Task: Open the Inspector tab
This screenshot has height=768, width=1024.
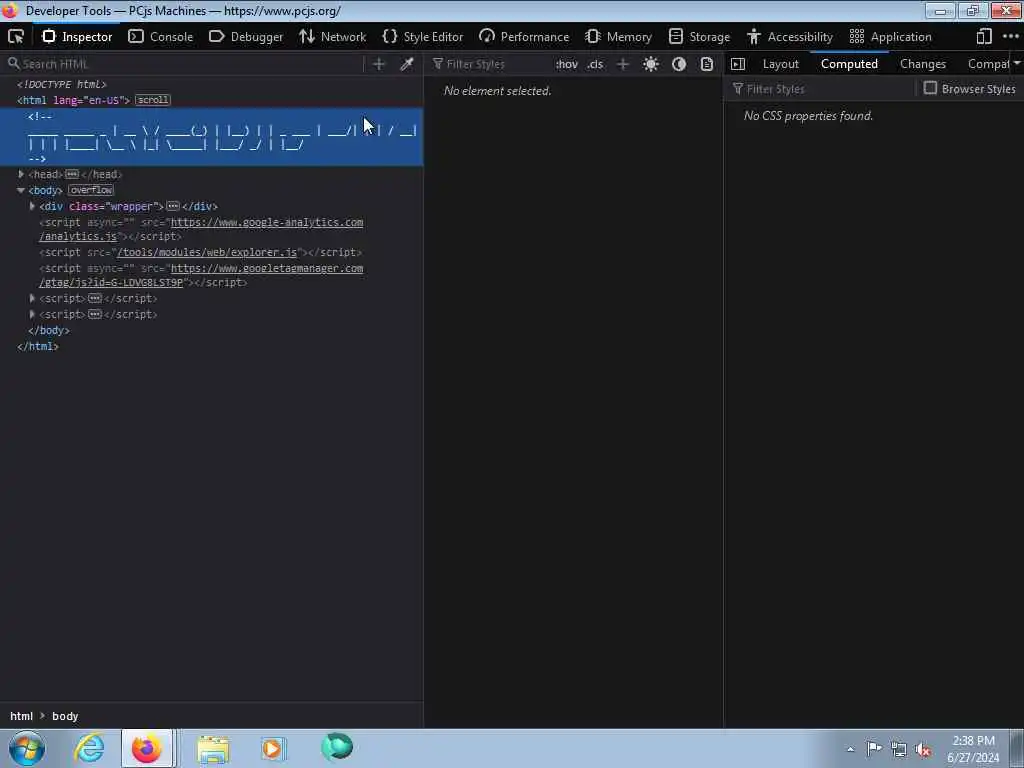Action: (77, 37)
